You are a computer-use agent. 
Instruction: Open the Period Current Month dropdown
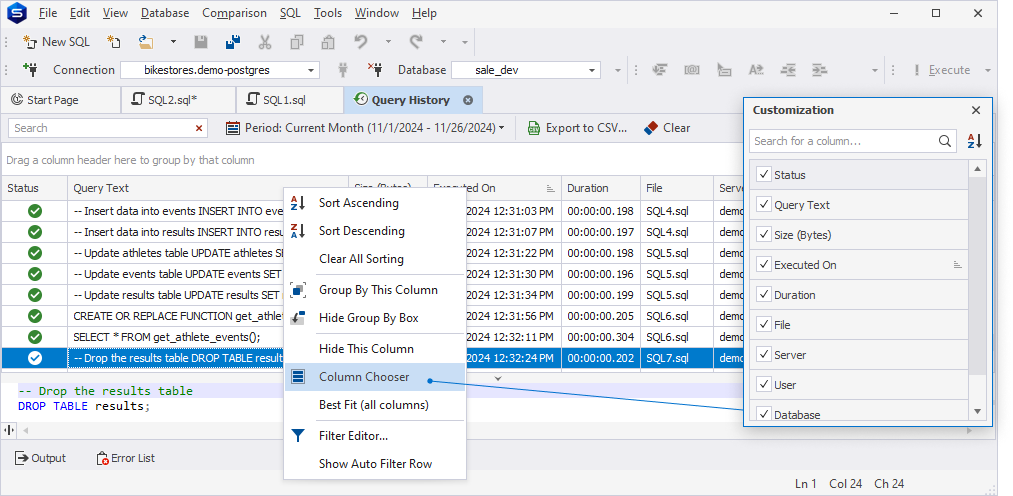(366, 128)
